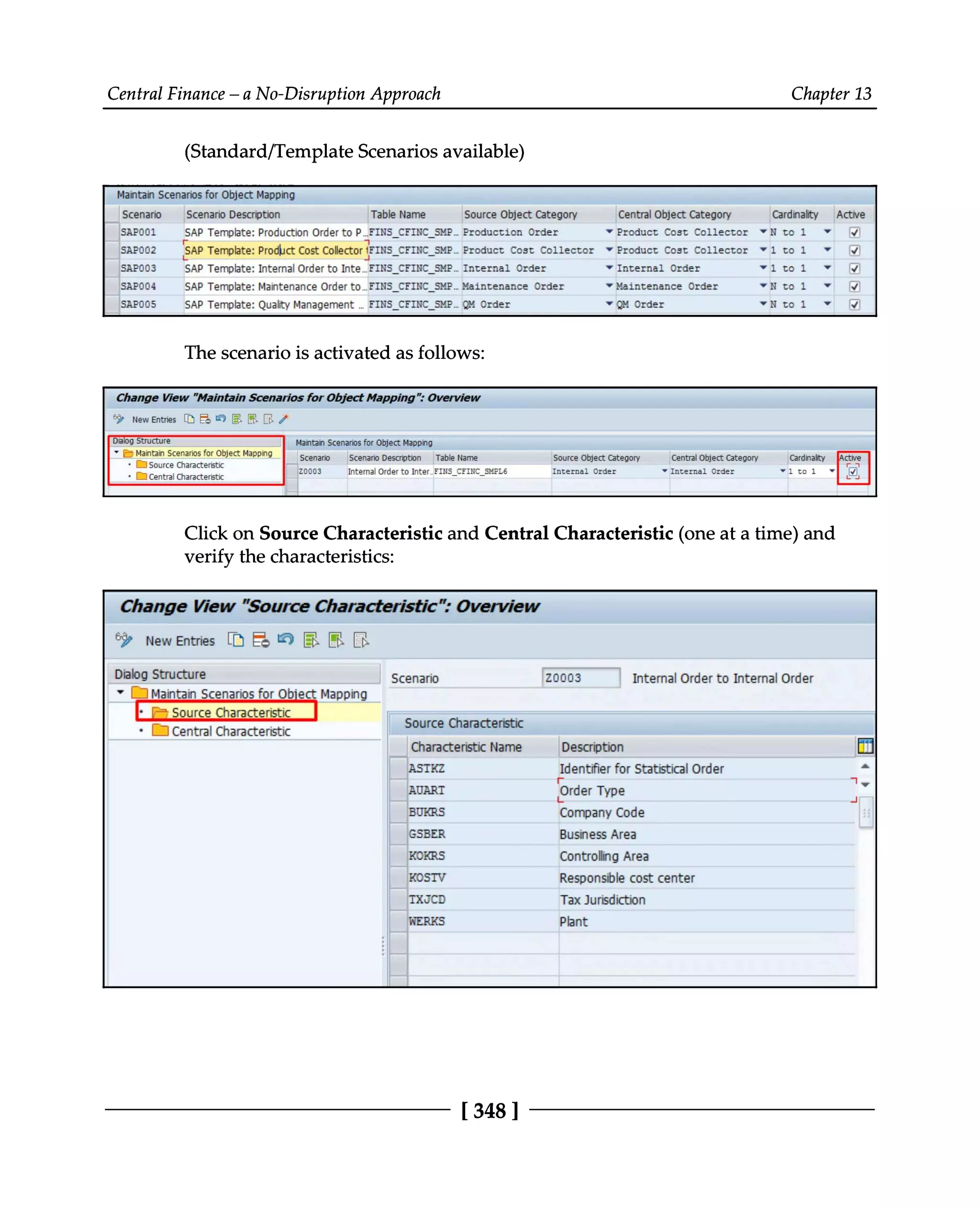
Task: Open table settings icon beside Description column
Action: (x=866, y=746)
